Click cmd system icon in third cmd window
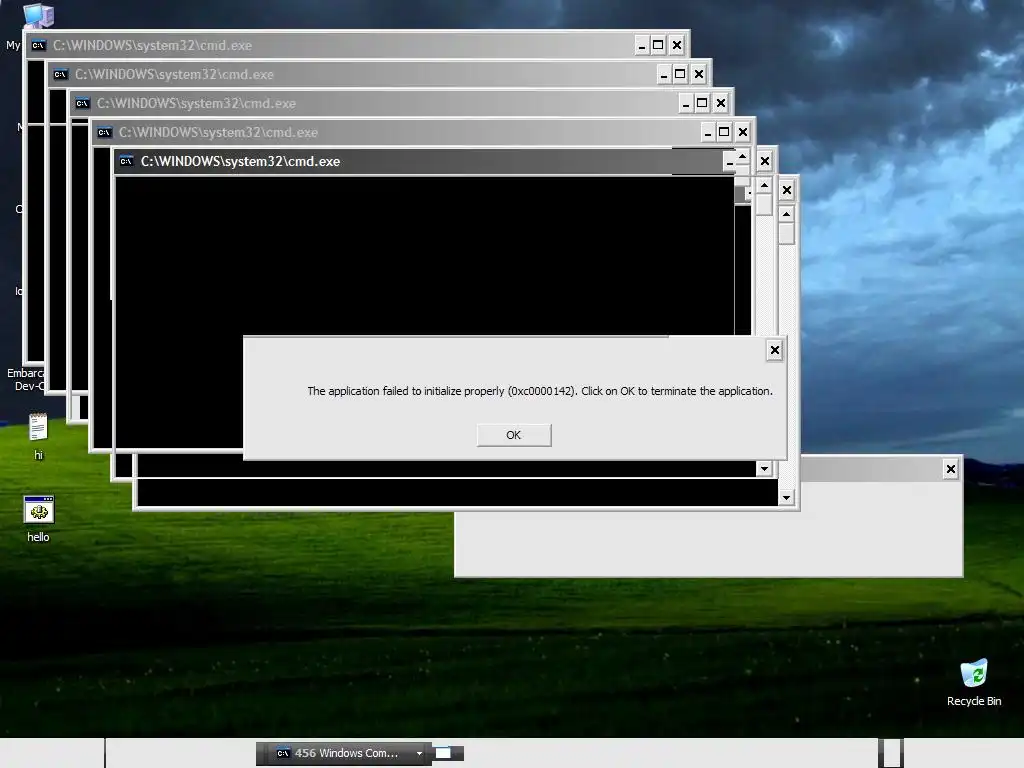The width and height of the screenshot is (1024, 768). tap(82, 103)
